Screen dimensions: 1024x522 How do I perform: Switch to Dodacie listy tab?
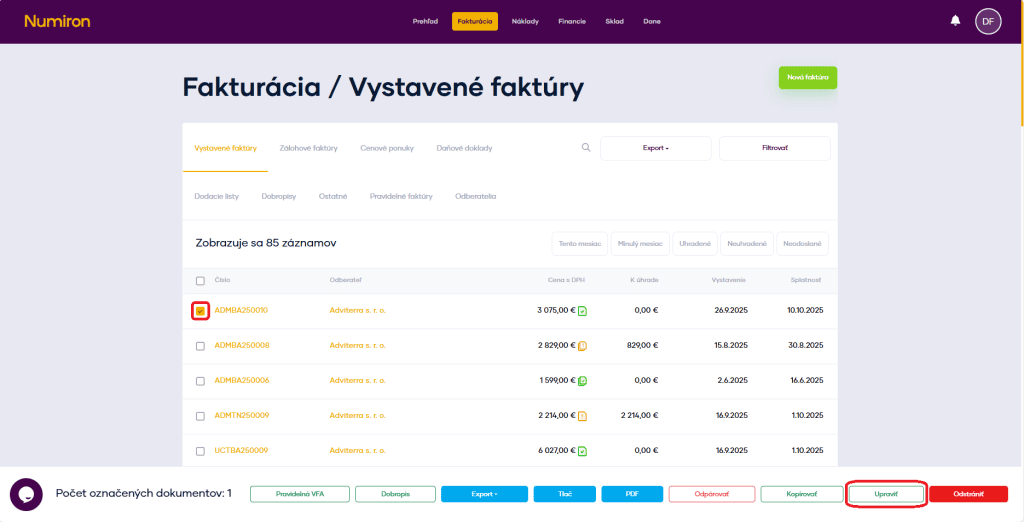point(217,196)
